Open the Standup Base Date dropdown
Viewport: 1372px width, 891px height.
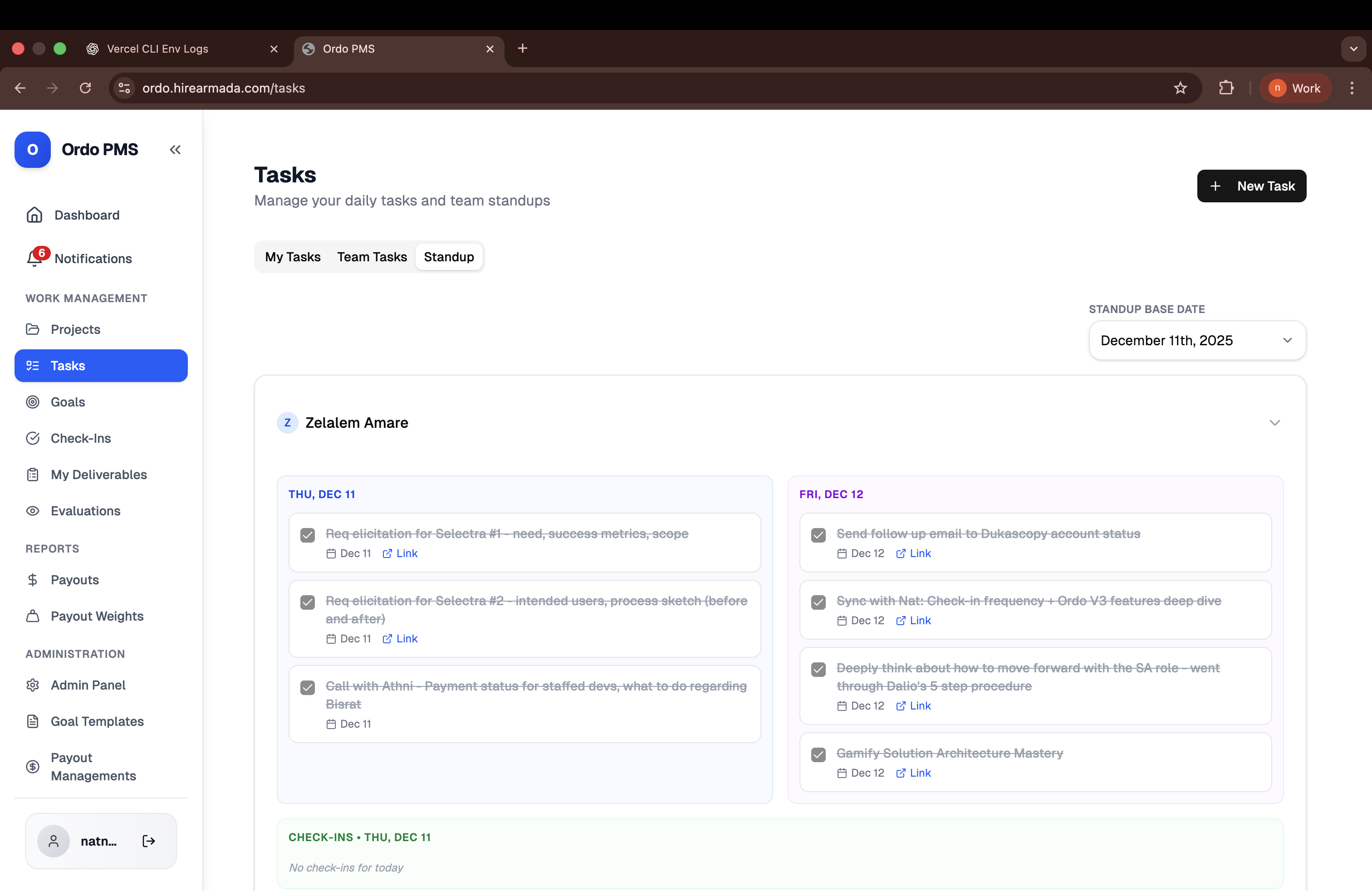pyautogui.click(x=1197, y=341)
